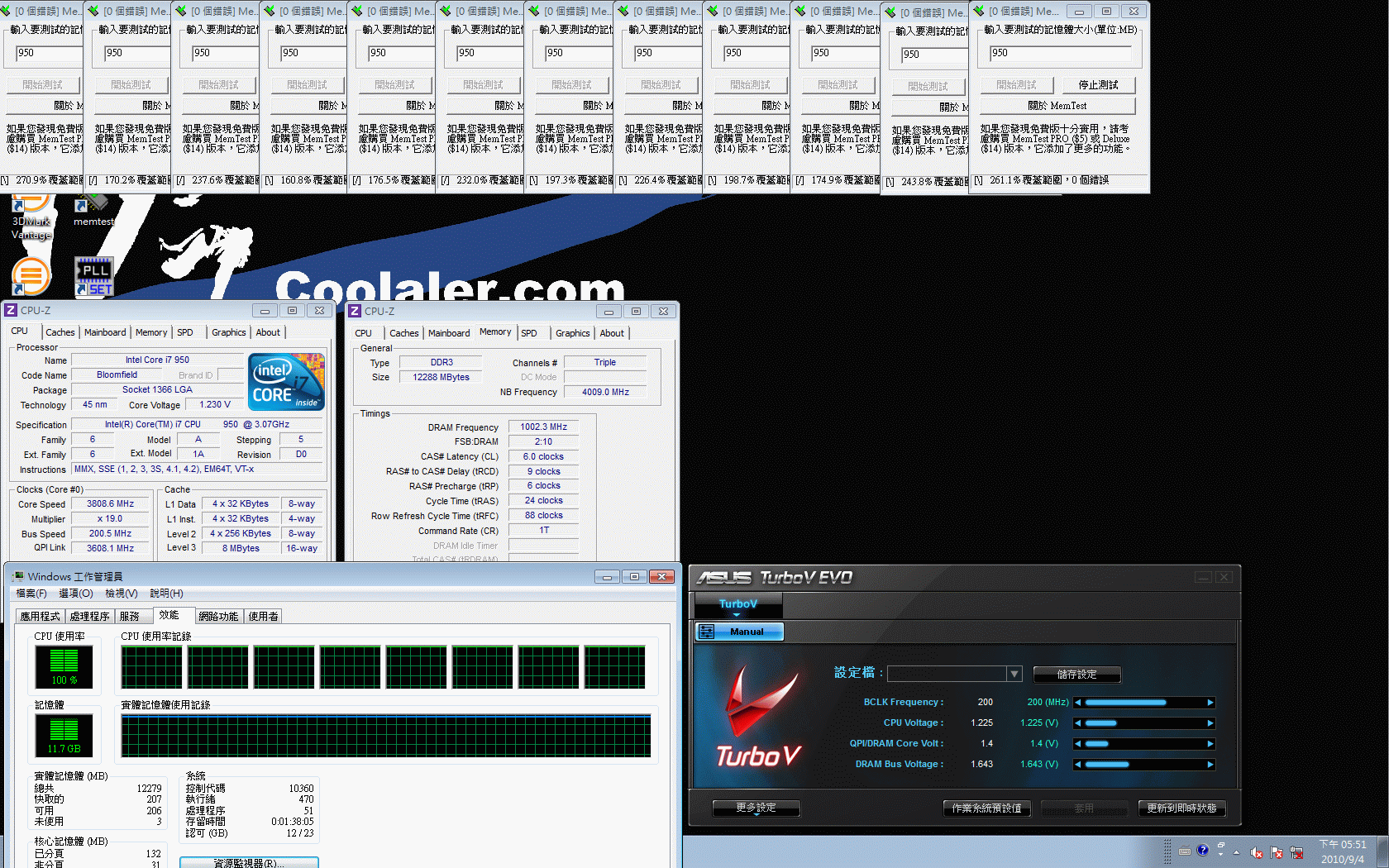Click the taskbar clock showing 05:51
Viewport: 1389px width, 868px height.
1343,851
